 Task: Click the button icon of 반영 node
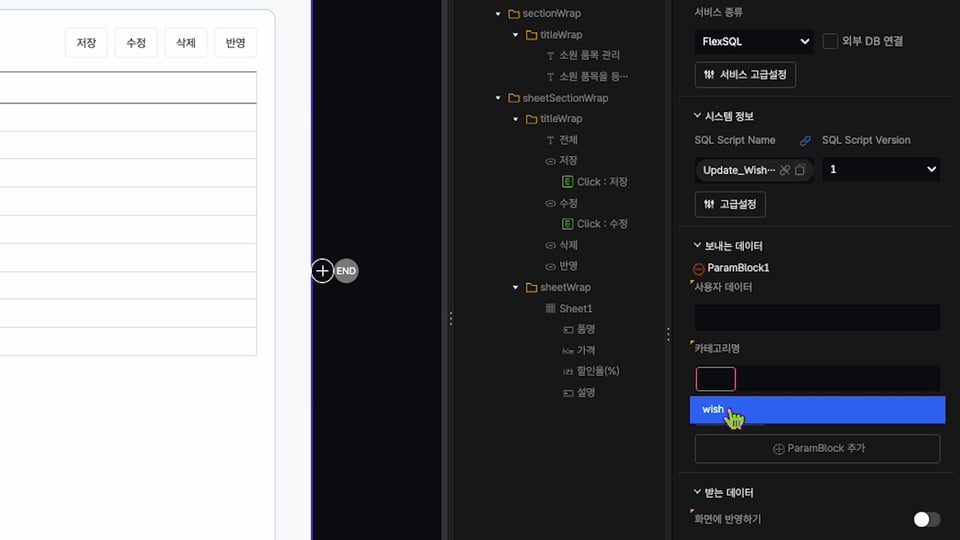[550, 266]
